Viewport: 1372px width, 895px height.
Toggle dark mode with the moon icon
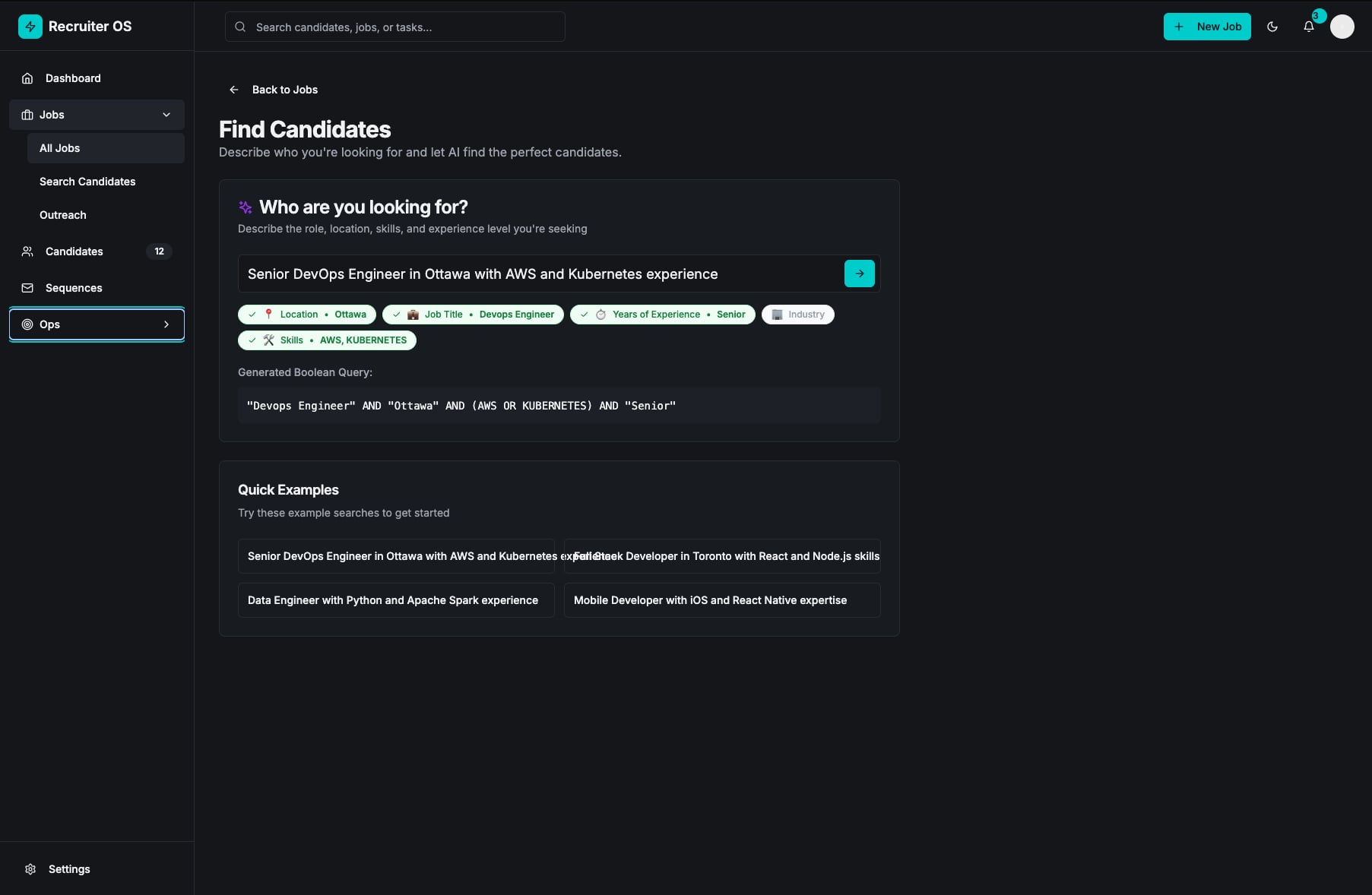tap(1272, 27)
